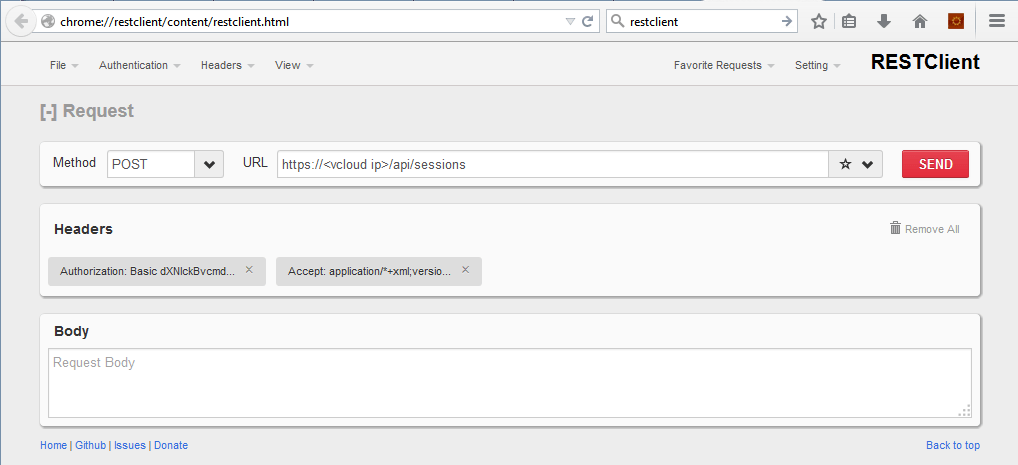
Task: Click the RESTClient brand title
Action: 925,62
